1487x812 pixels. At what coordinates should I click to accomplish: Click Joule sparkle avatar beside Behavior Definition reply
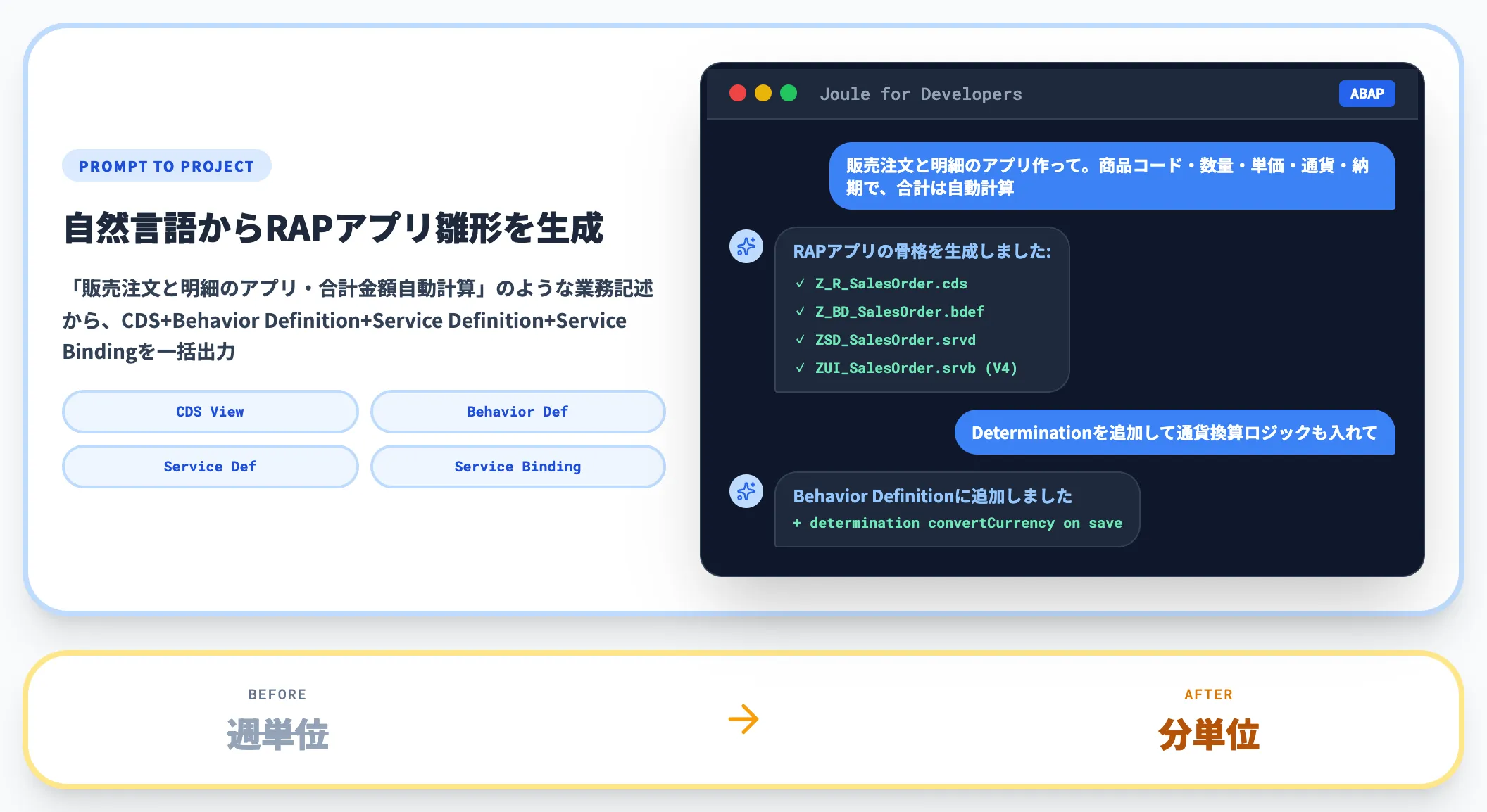(746, 491)
